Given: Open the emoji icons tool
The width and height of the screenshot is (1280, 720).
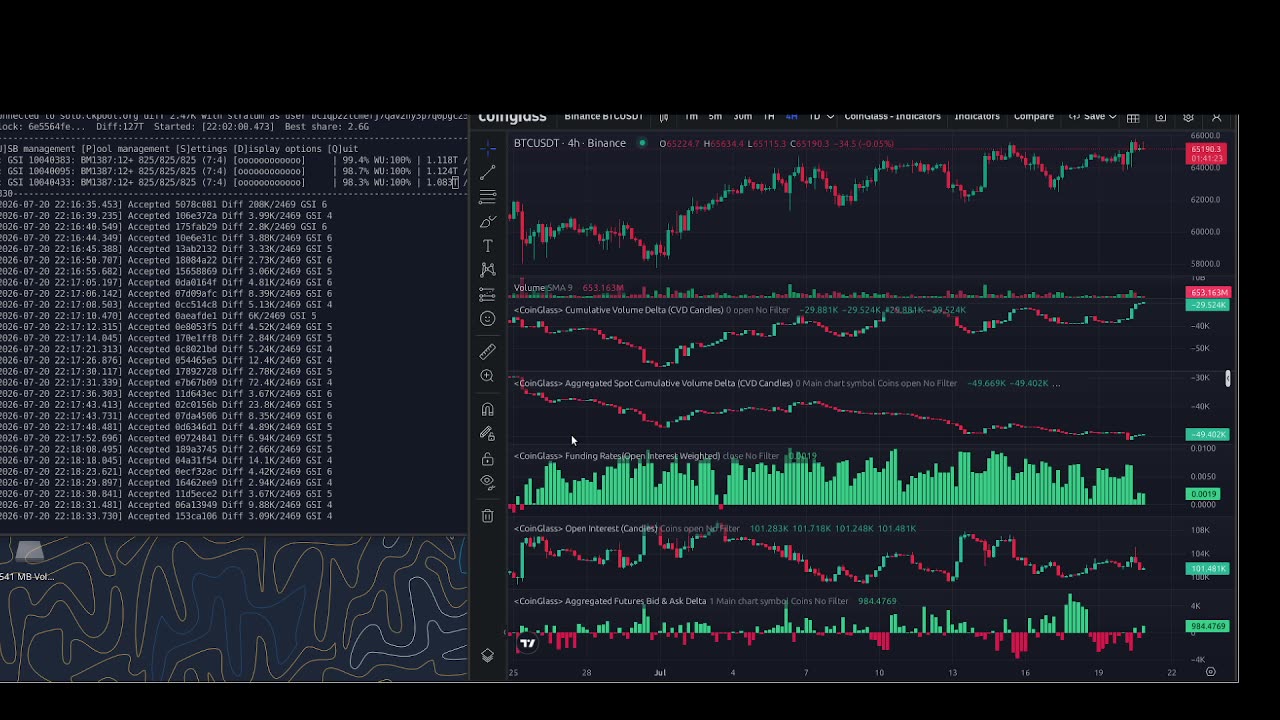Looking at the screenshot, I should click(487, 318).
